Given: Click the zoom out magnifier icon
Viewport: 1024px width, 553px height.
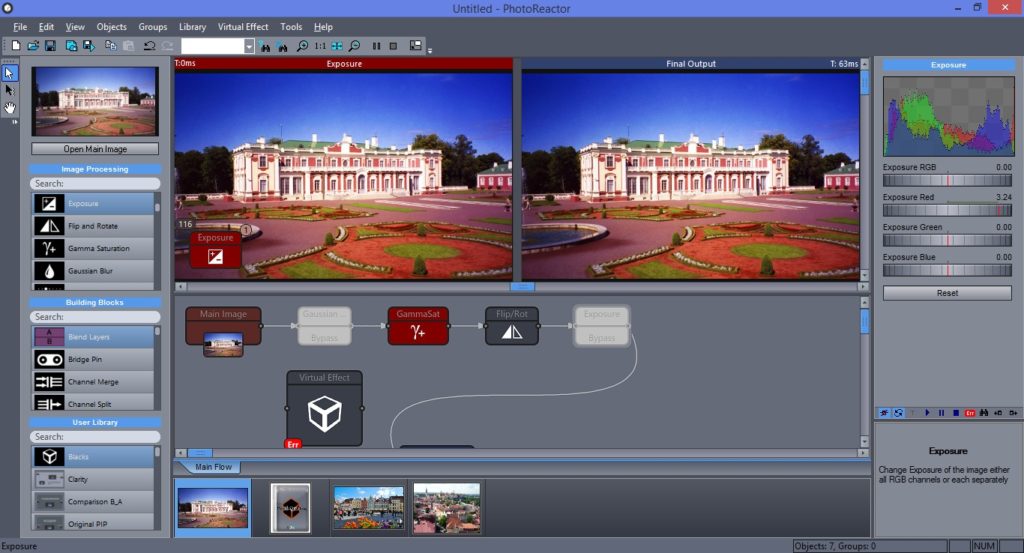Looking at the screenshot, I should (355, 46).
